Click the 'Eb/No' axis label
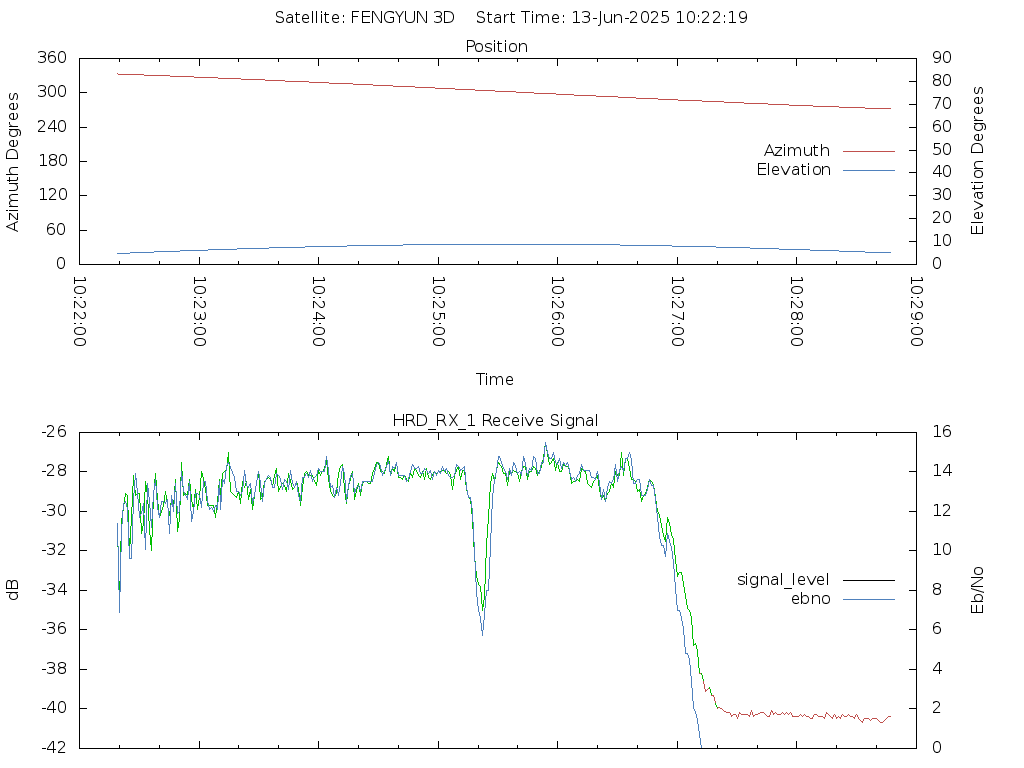Viewport: 1024px width, 768px height. tap(977, 590)
